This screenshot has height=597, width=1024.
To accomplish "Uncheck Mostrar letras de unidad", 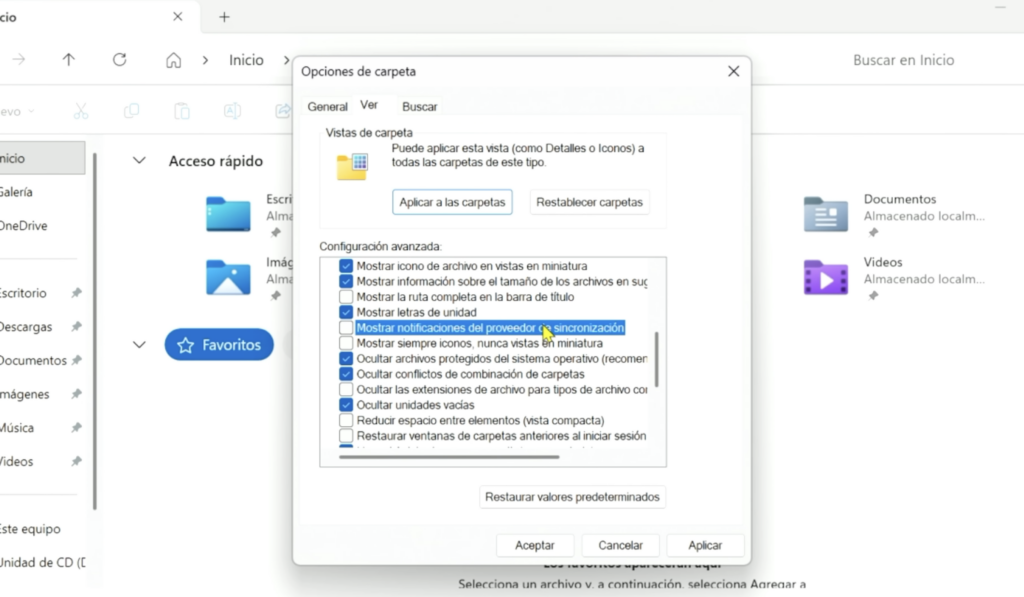I will point(346,312).
